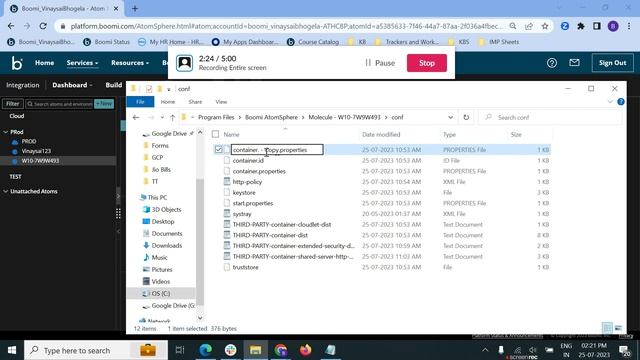Open the Build tab in Boomi

113,85
